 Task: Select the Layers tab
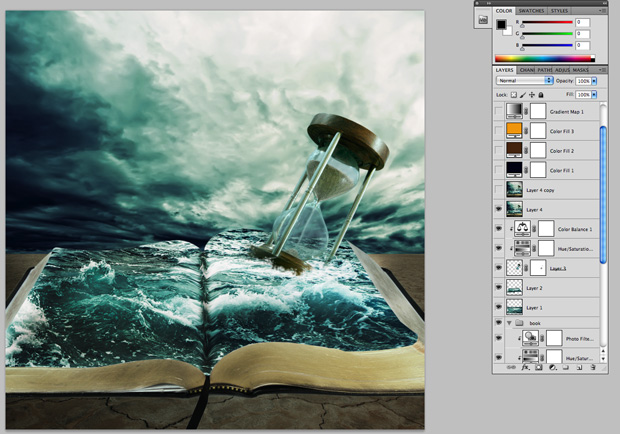click(x=505, y=70)
